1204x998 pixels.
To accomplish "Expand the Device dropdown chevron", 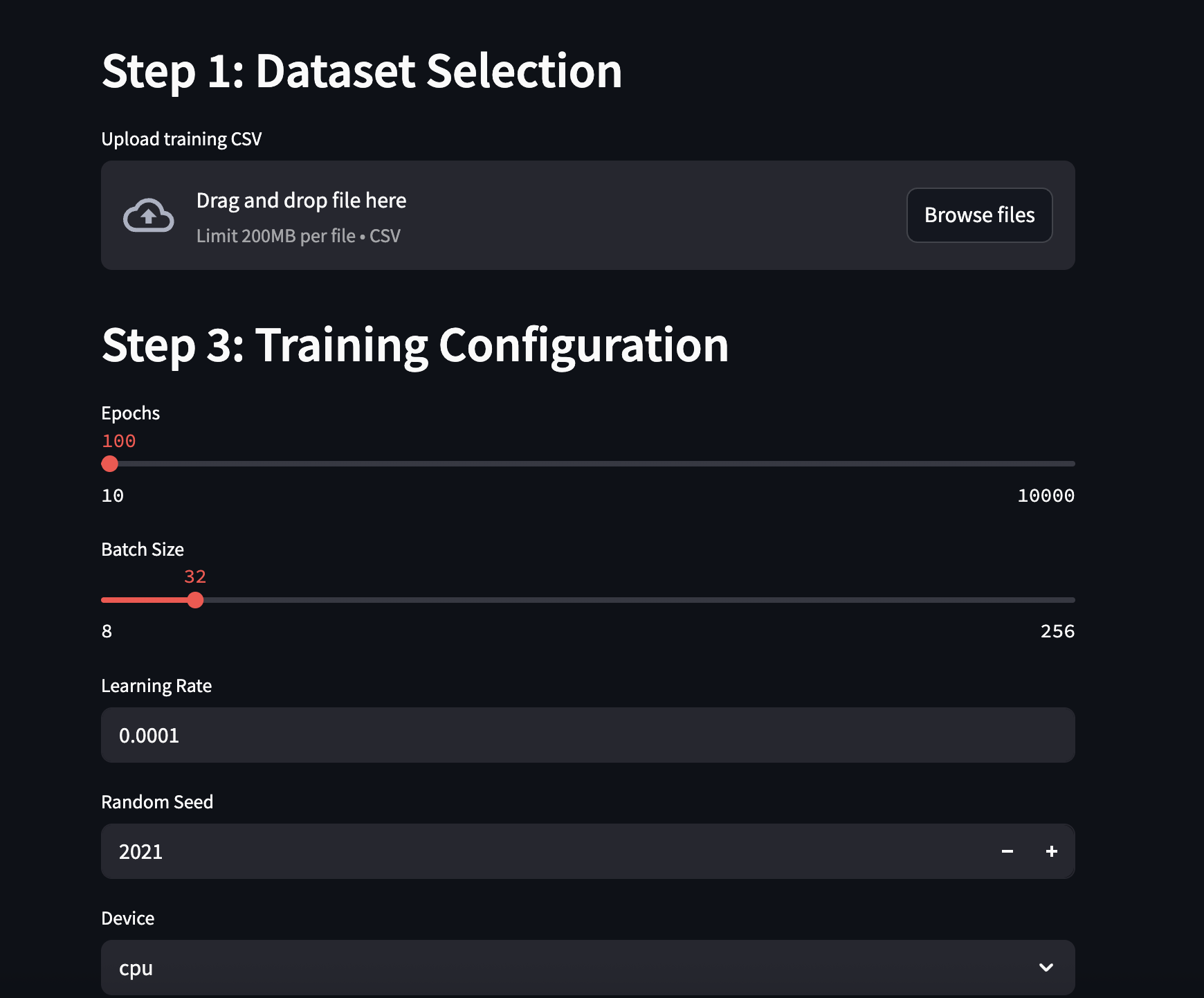I will point(1046,968).
